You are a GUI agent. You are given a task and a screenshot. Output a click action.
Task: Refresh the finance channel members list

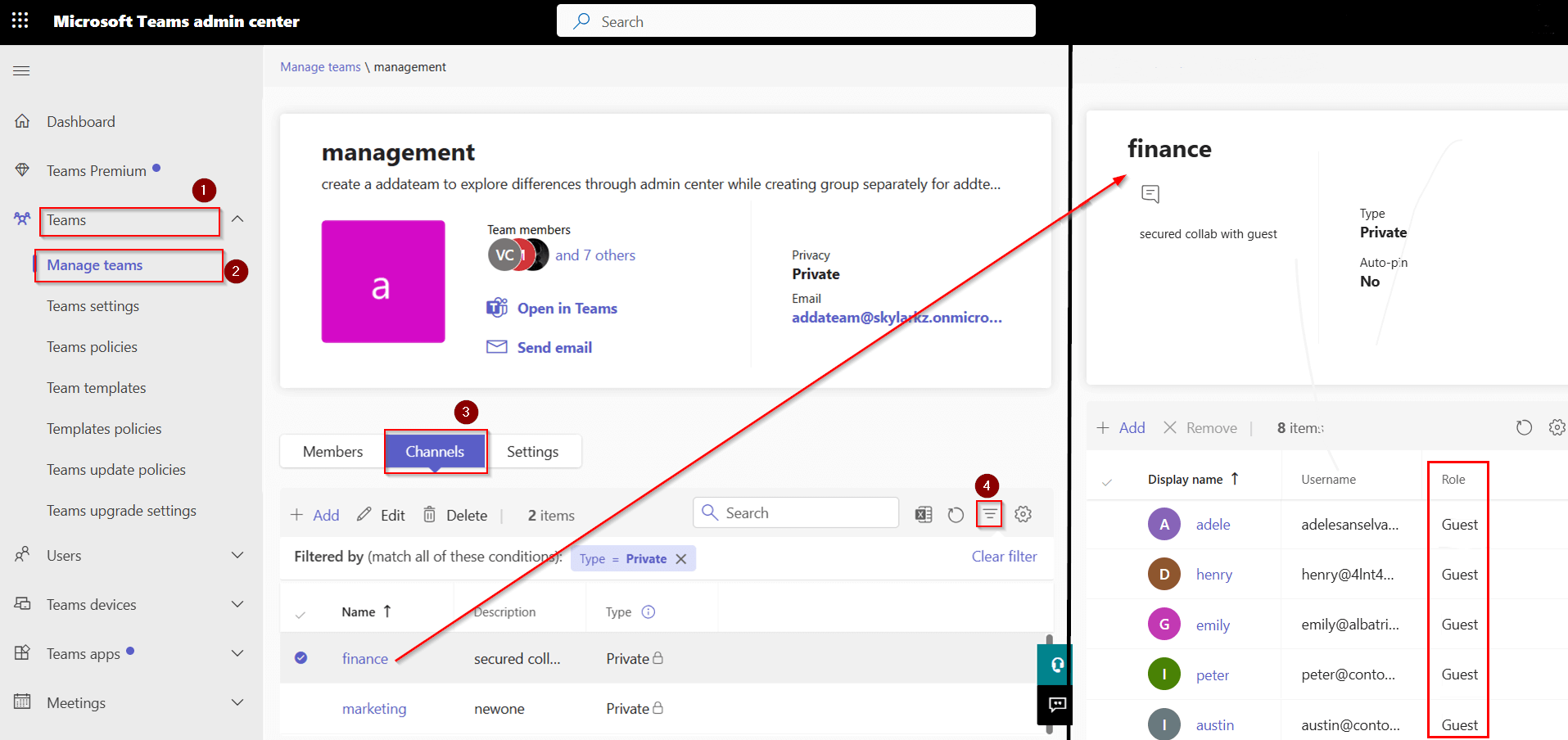(1524, 427)
